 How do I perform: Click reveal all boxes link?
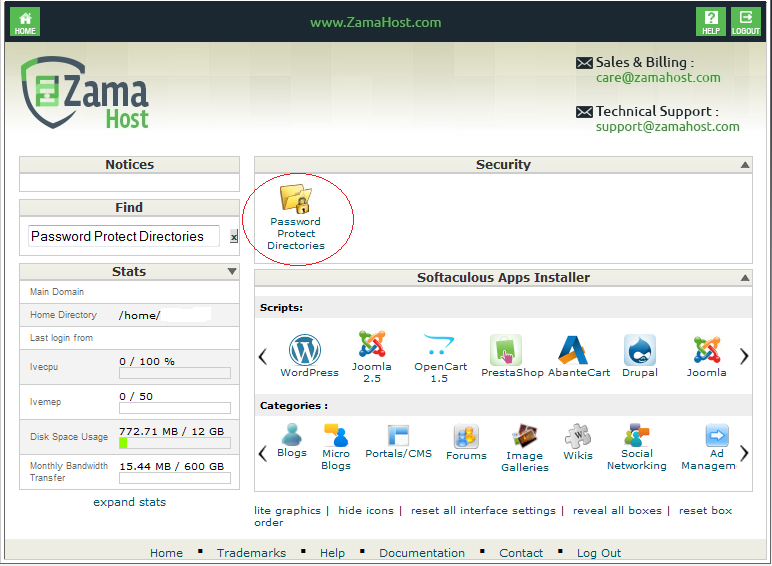pyautogui.click(x=617, y=511)
